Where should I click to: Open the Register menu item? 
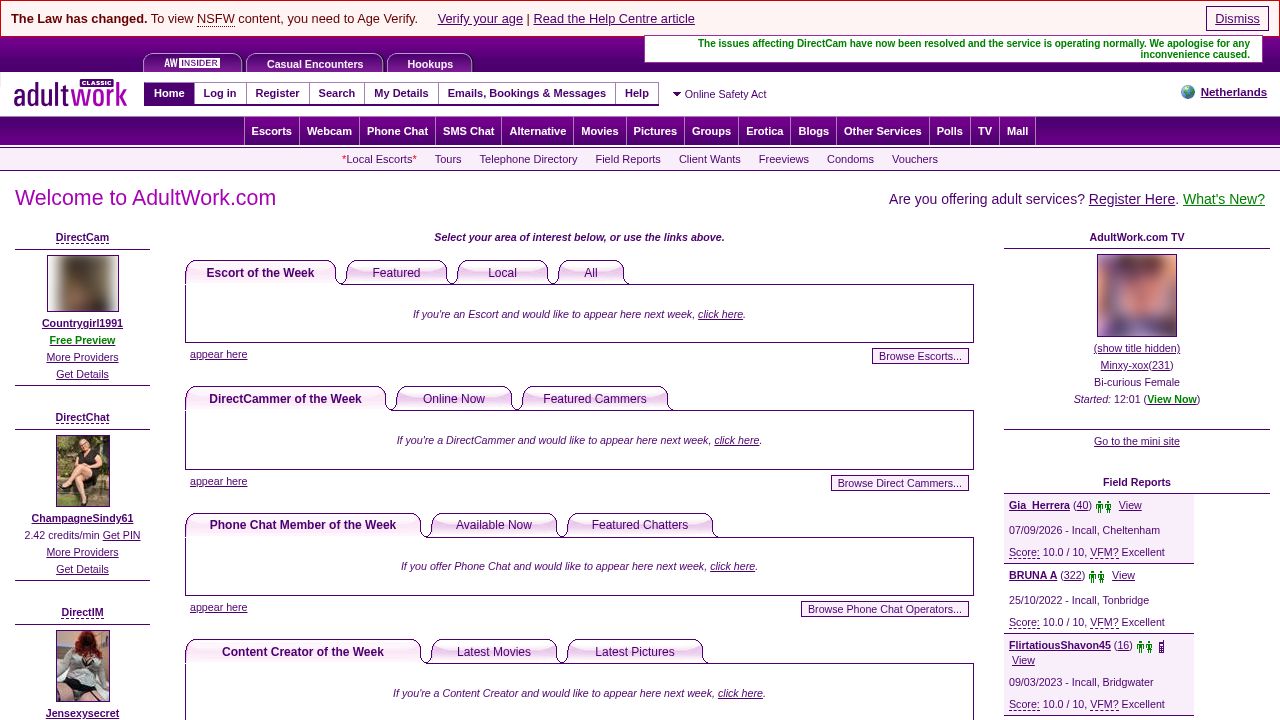[277, 94]
